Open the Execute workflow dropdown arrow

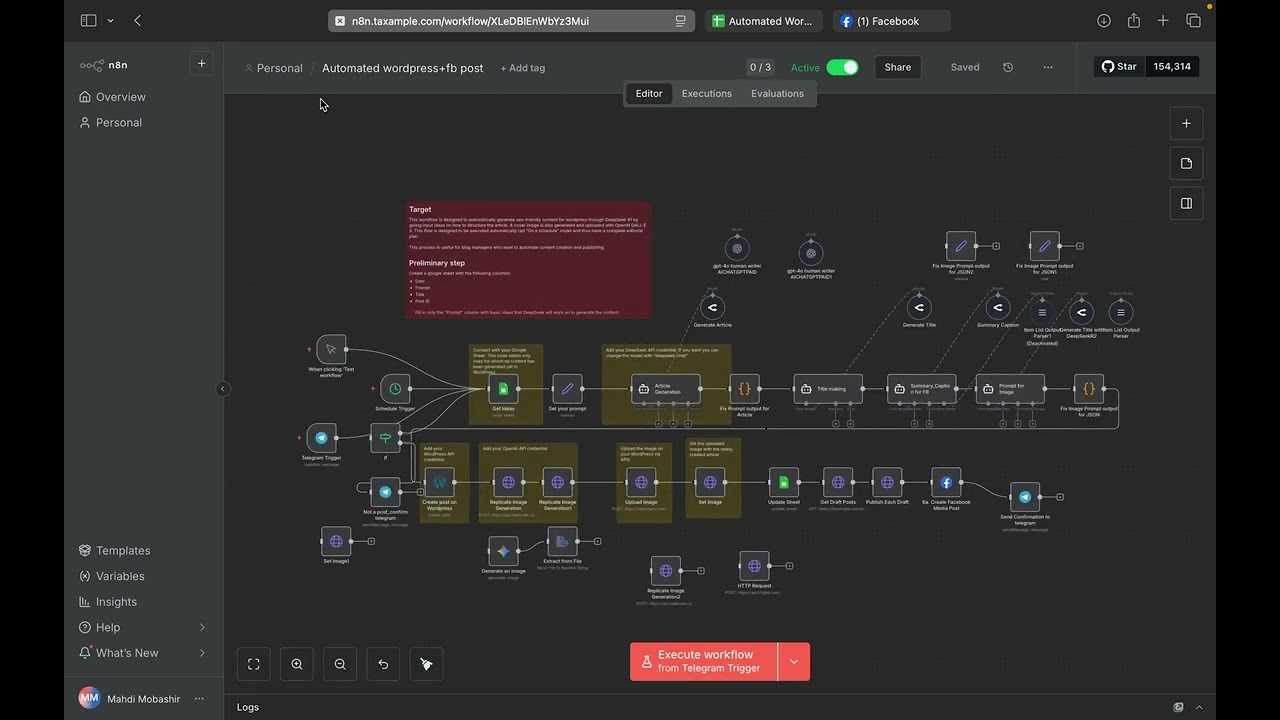[793, 661]
